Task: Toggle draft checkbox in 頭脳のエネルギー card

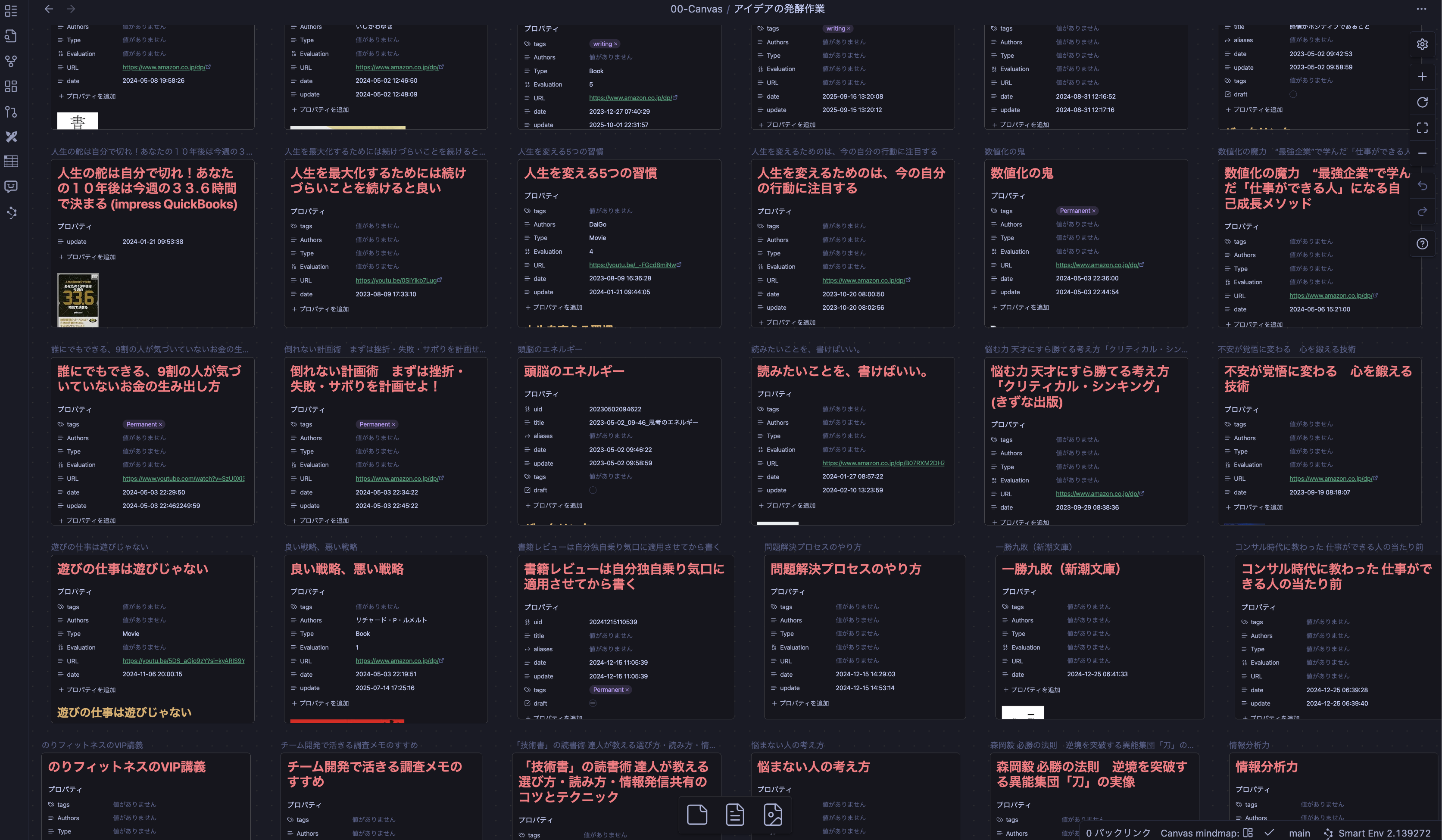Action: 593,490
